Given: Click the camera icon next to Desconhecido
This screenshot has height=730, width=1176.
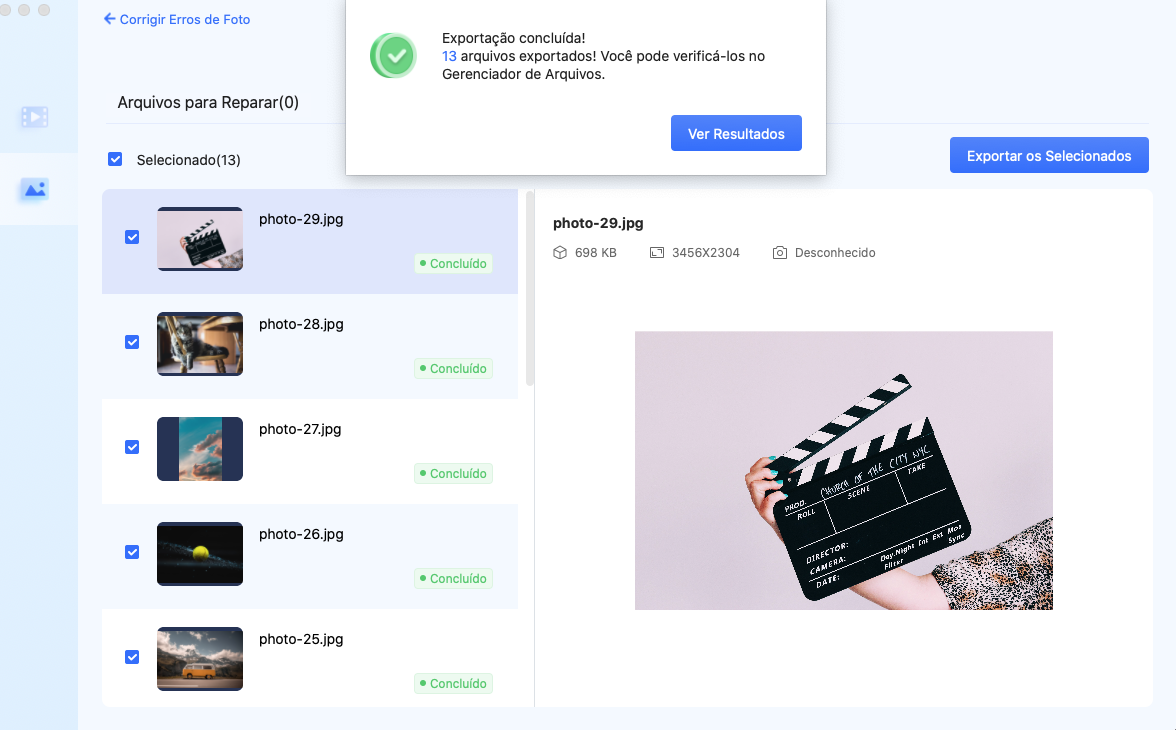Looking at the screenshot, I should pyautogui.click(x=779, y=252).
